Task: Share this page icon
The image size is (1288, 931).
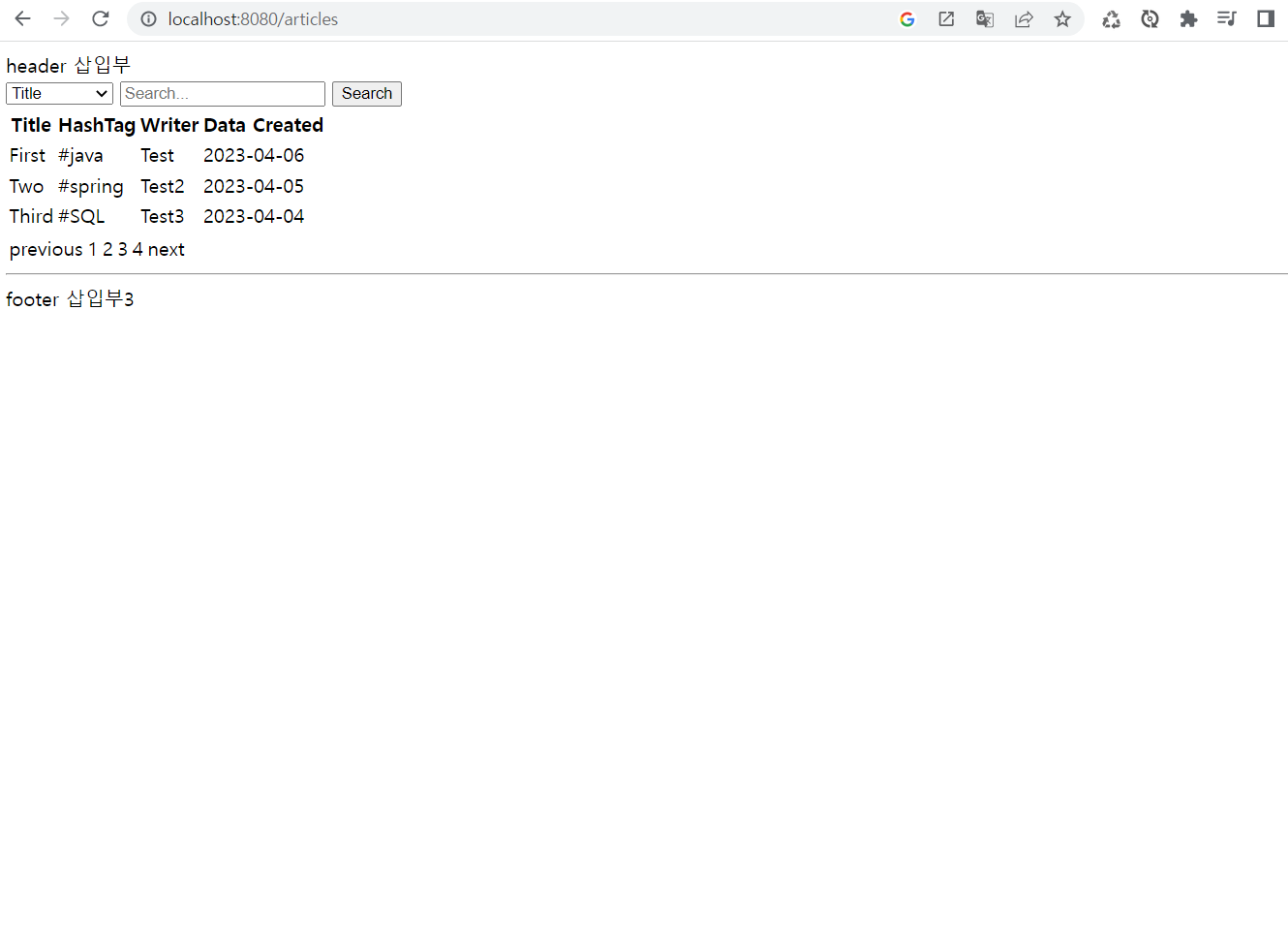Action: 1024,19
